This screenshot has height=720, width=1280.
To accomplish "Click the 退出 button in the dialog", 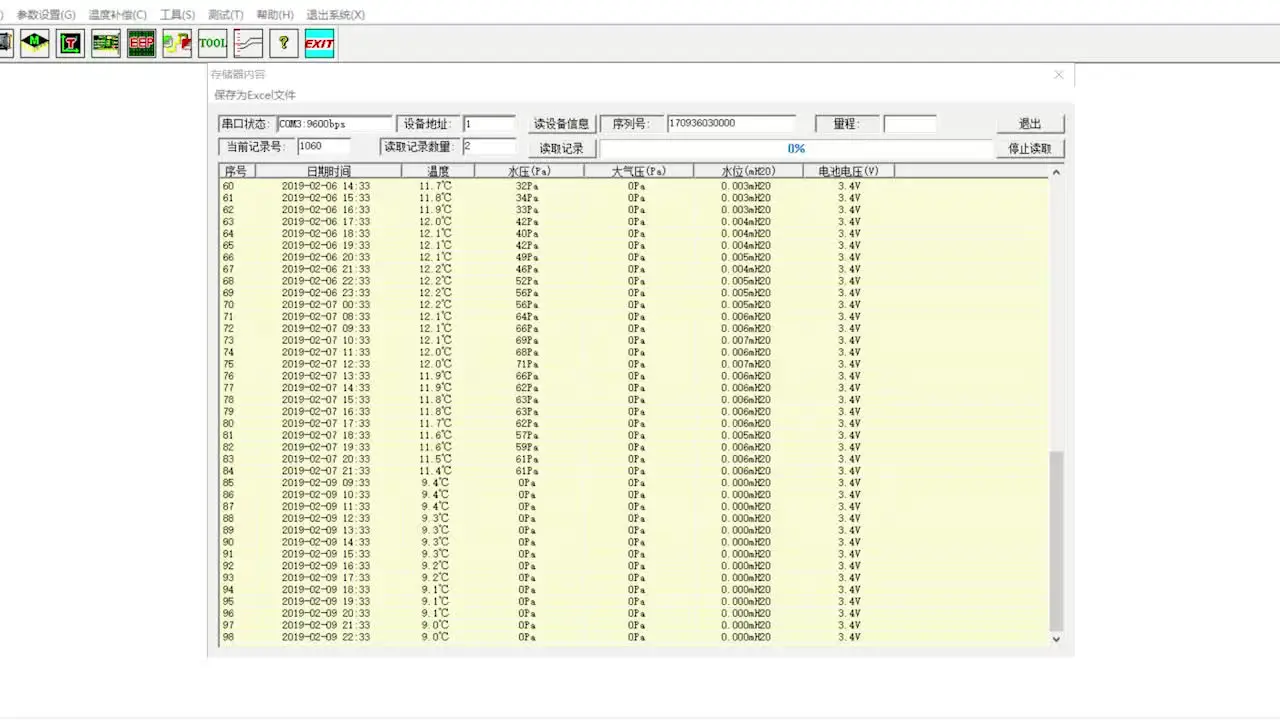I will (x=1030, y=124).
